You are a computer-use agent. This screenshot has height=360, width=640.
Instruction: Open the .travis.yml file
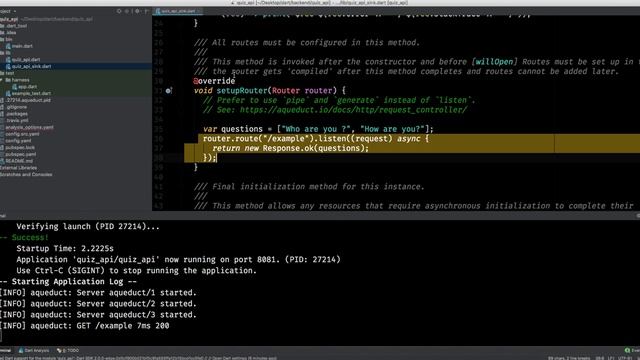[x=17, y=120]
